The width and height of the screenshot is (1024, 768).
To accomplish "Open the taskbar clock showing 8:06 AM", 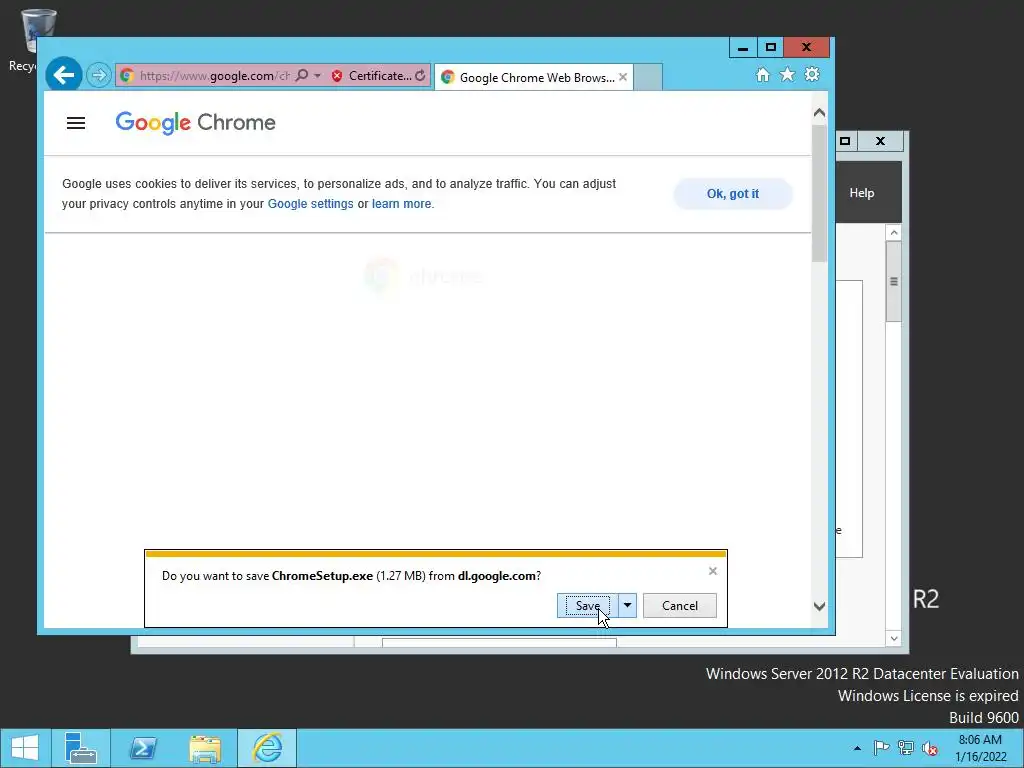I will coord(980,748).
